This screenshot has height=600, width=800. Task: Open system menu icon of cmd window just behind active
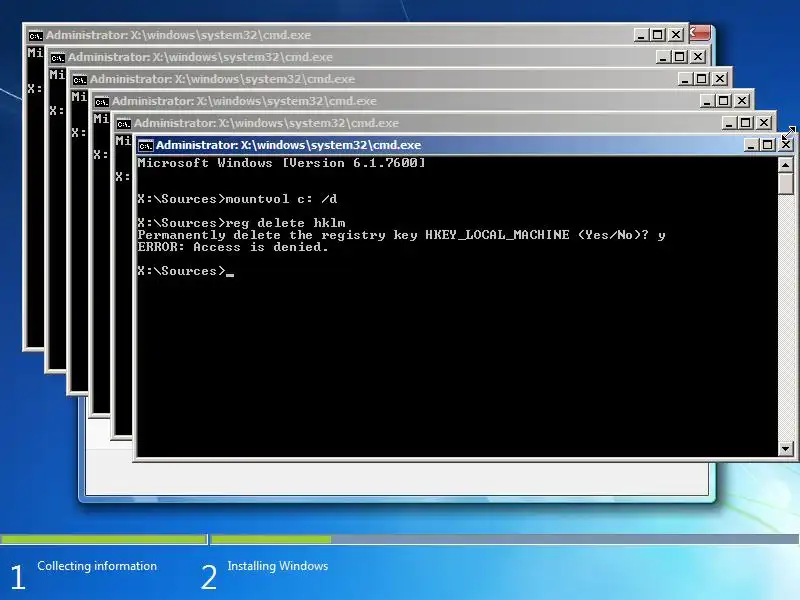[123, 123]
